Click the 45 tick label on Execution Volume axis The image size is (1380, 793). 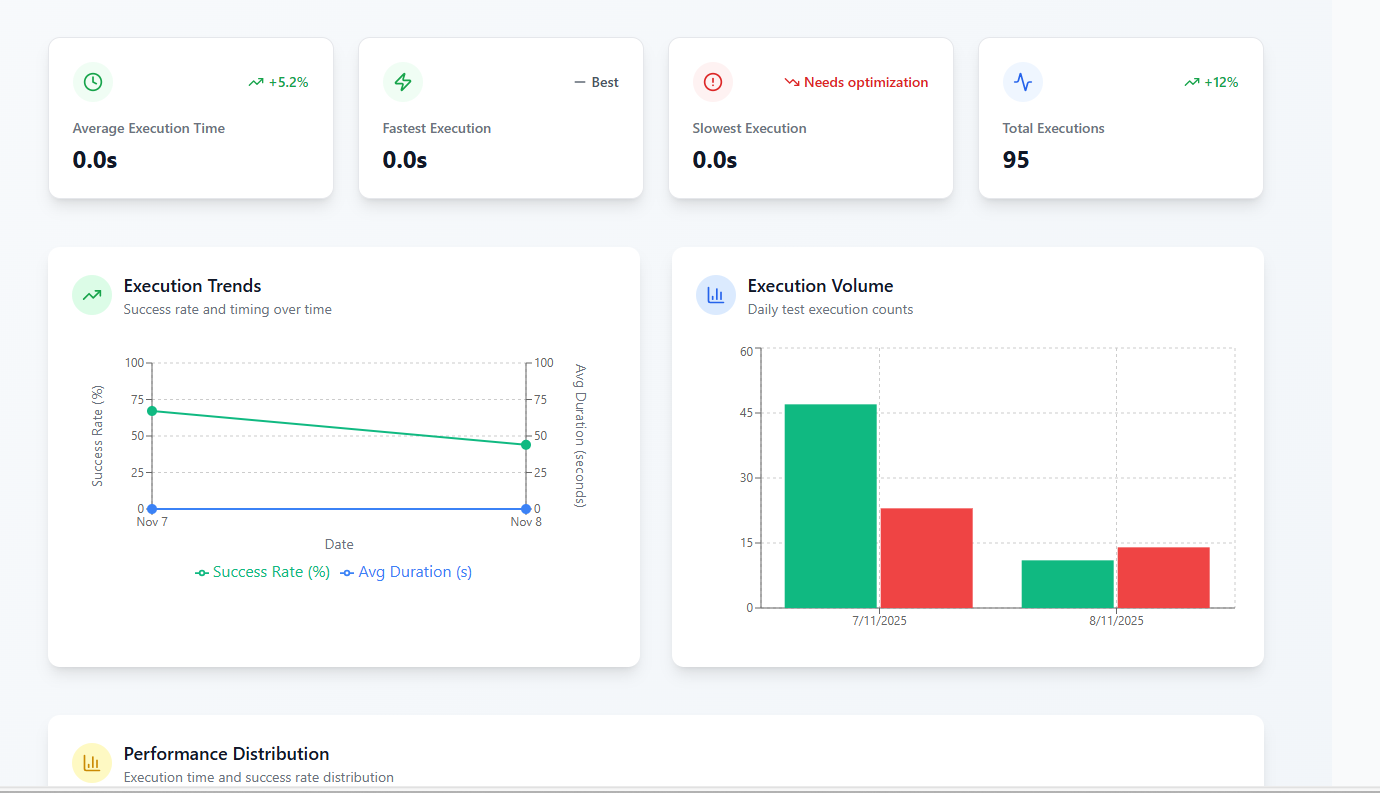746,413
